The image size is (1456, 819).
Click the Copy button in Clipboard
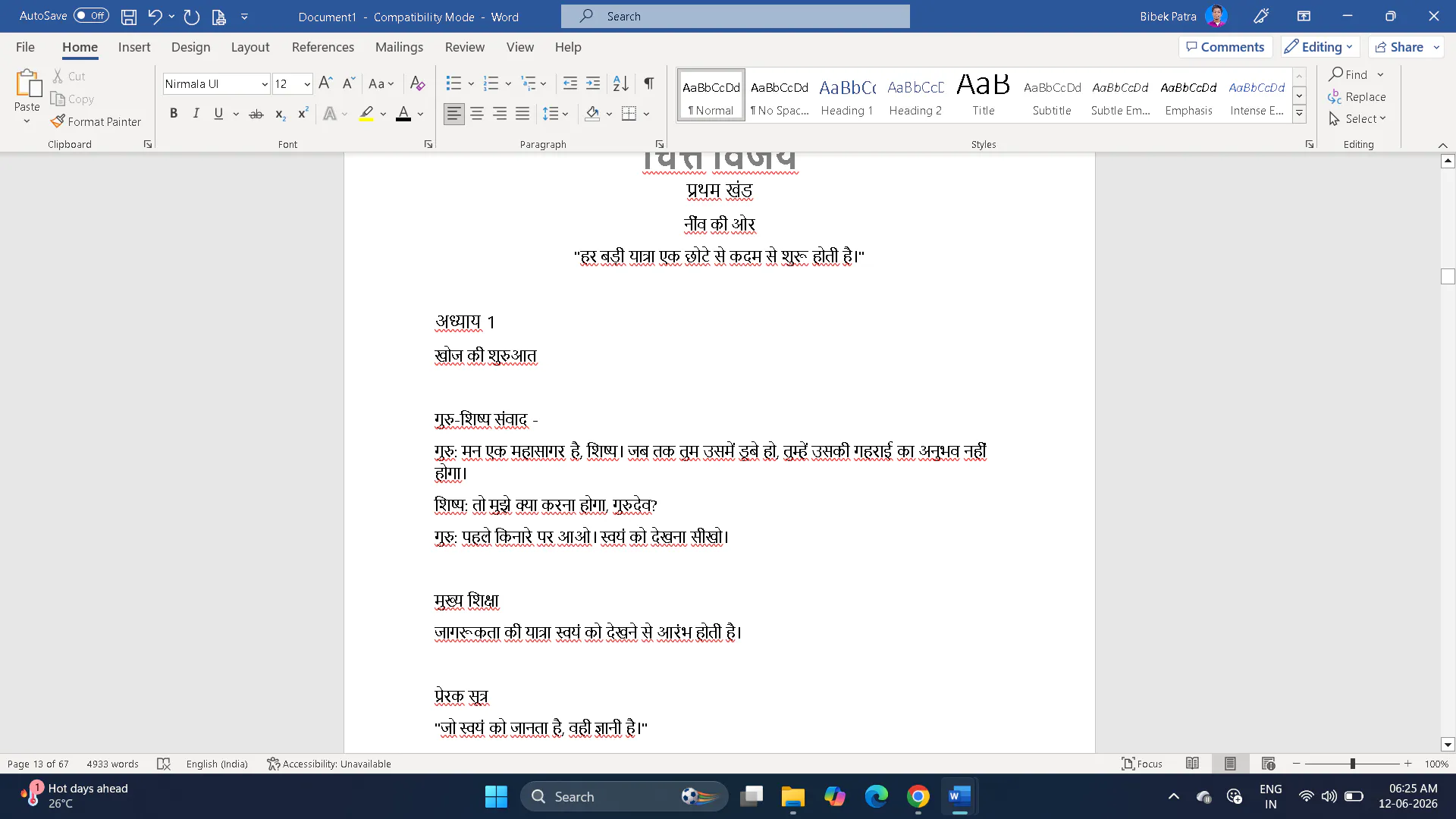point(72,99)
